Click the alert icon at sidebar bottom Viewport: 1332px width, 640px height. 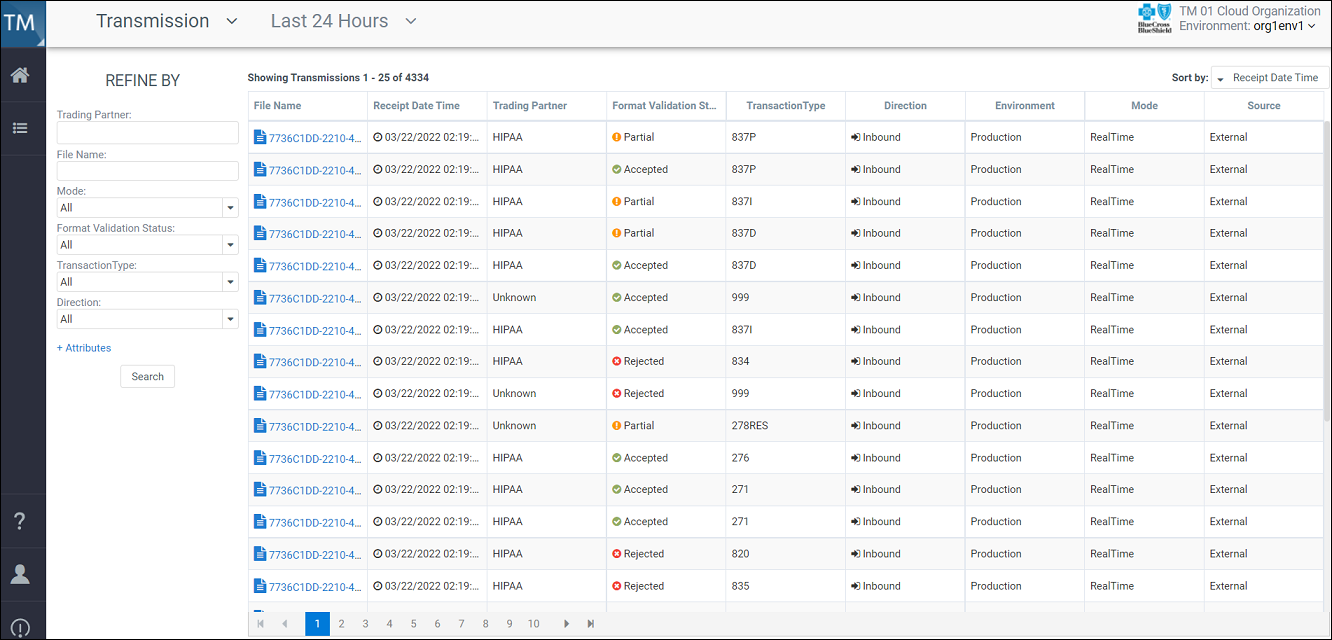(21, 627)
